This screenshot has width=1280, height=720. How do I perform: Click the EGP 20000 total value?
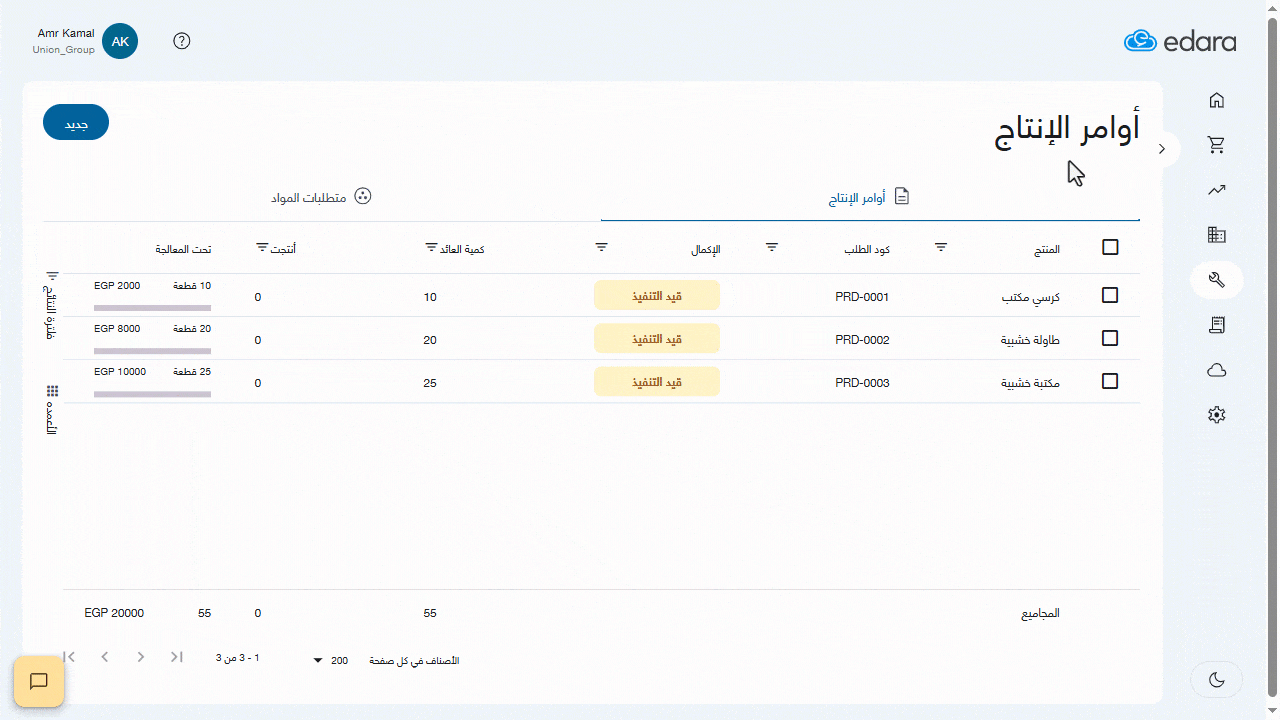point(114,613)
